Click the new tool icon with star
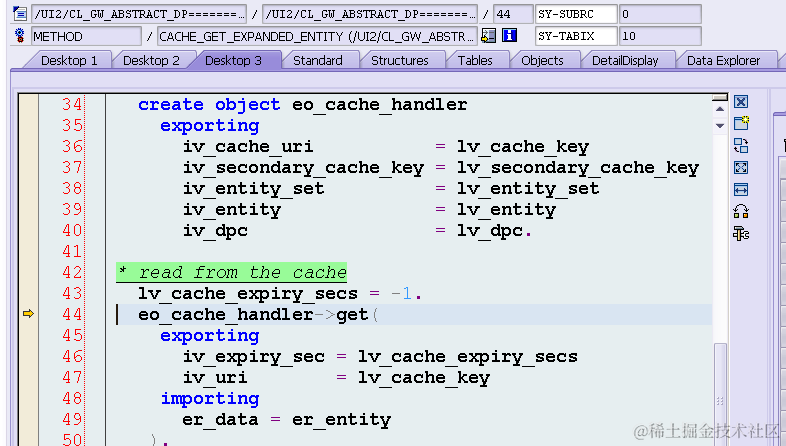This screenshot has width=786, height=446. coord(741,123)
